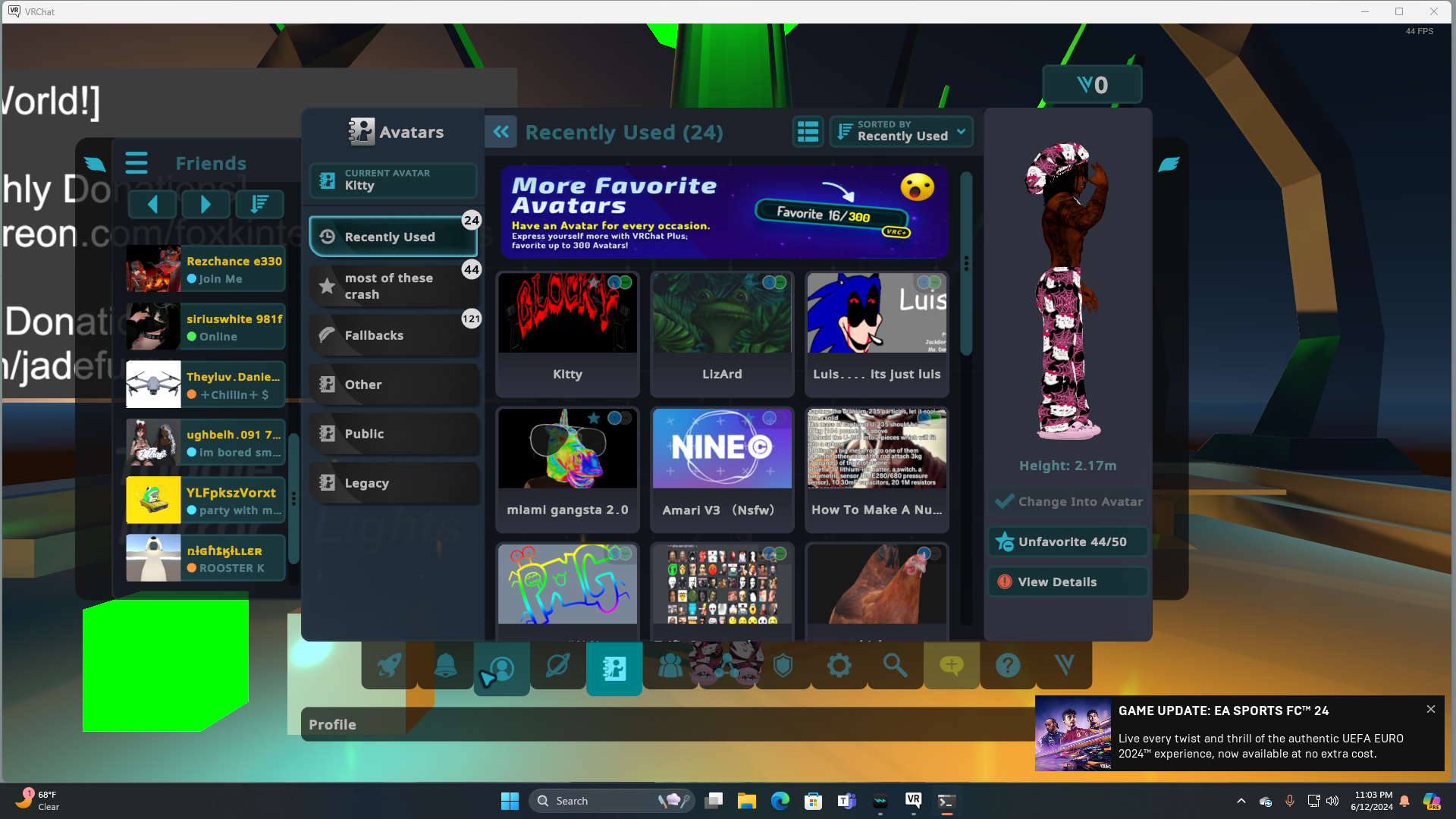Toggle favorite star on miami gangsta 2.0

tap(594, 418)
